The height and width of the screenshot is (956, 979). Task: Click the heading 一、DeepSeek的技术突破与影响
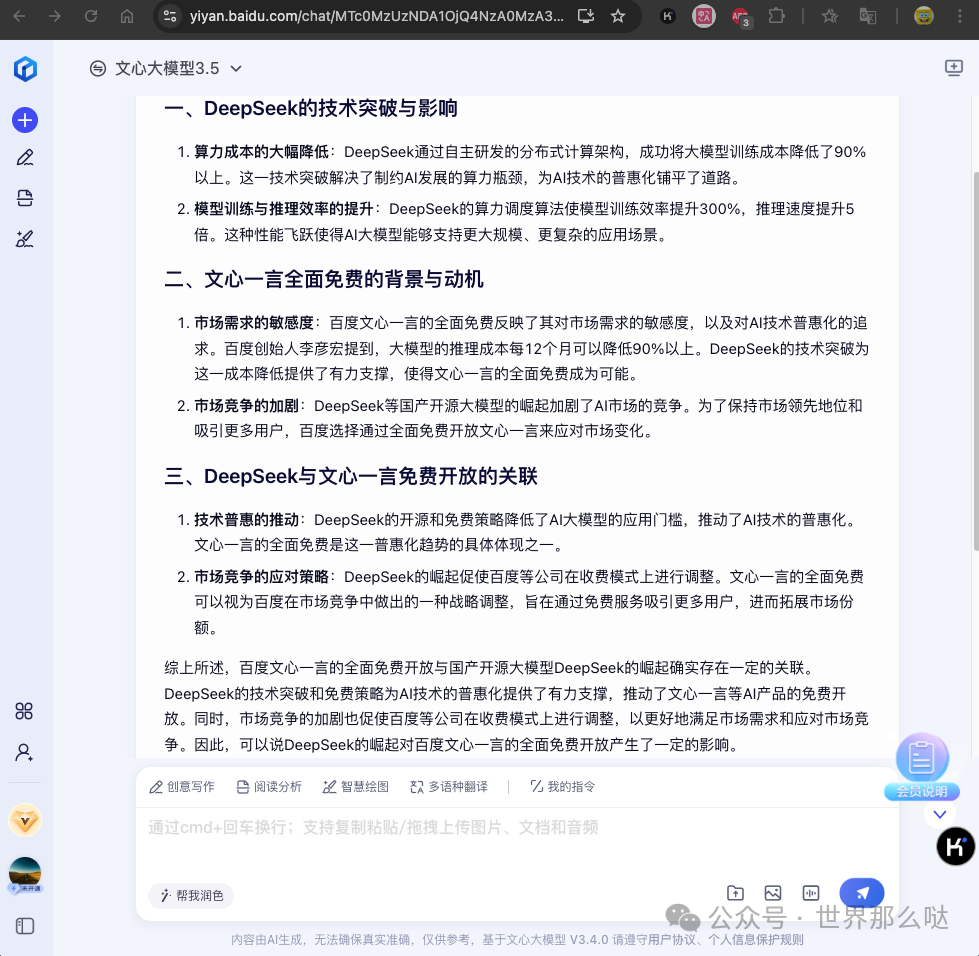pyautogui.click(x=311, y=108)
